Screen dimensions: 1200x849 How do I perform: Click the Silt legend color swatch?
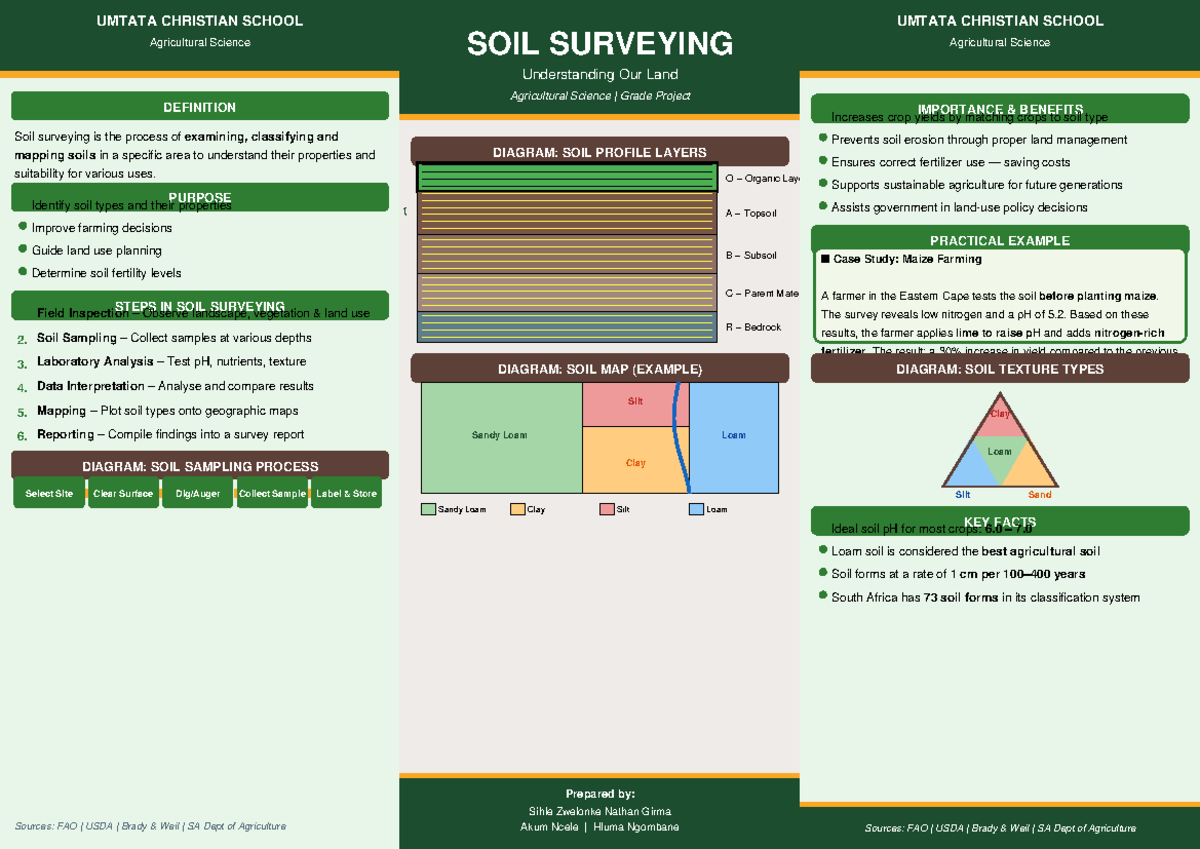coord(607,509)
